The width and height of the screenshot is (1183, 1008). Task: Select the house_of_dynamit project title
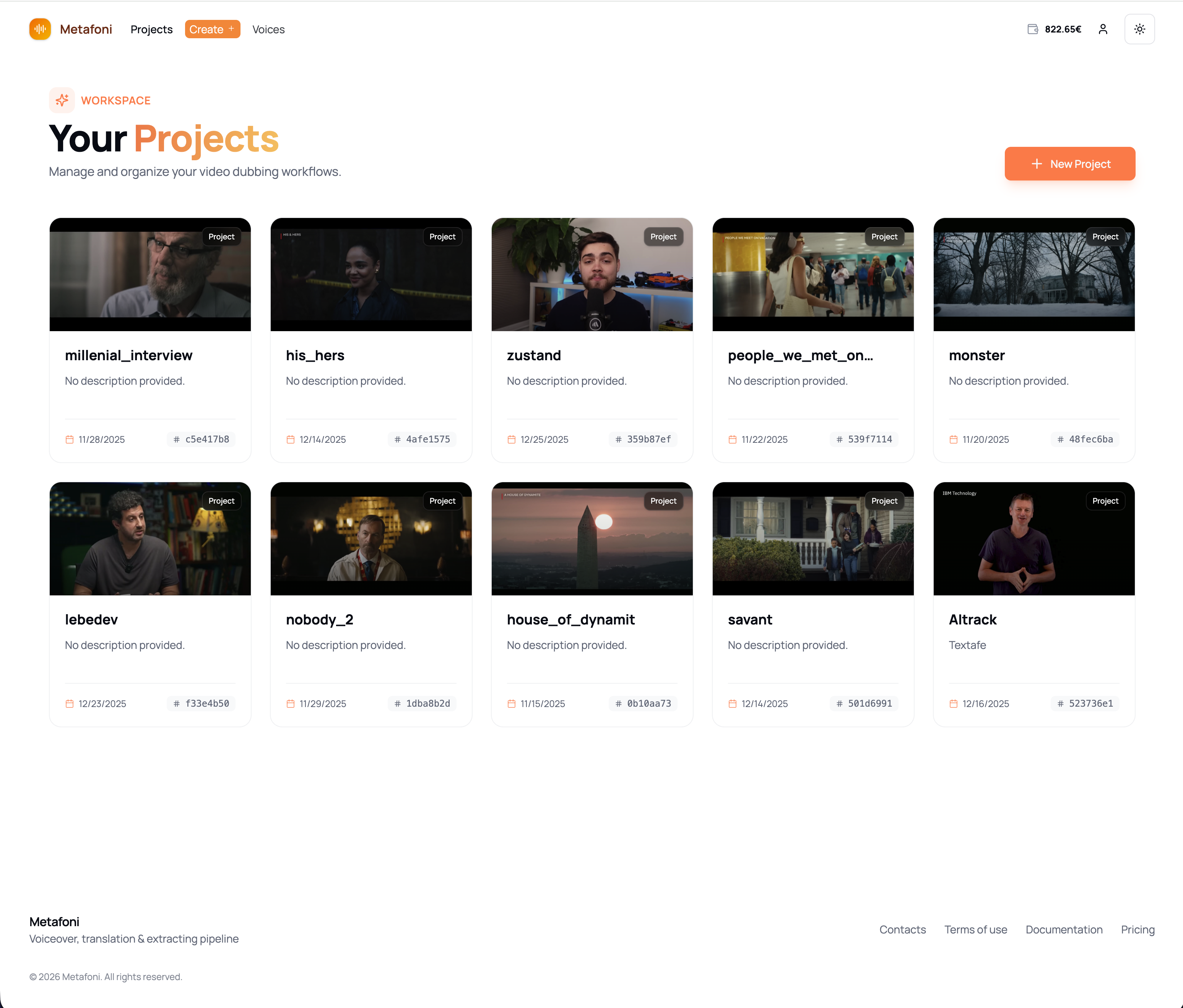(570, 619)
